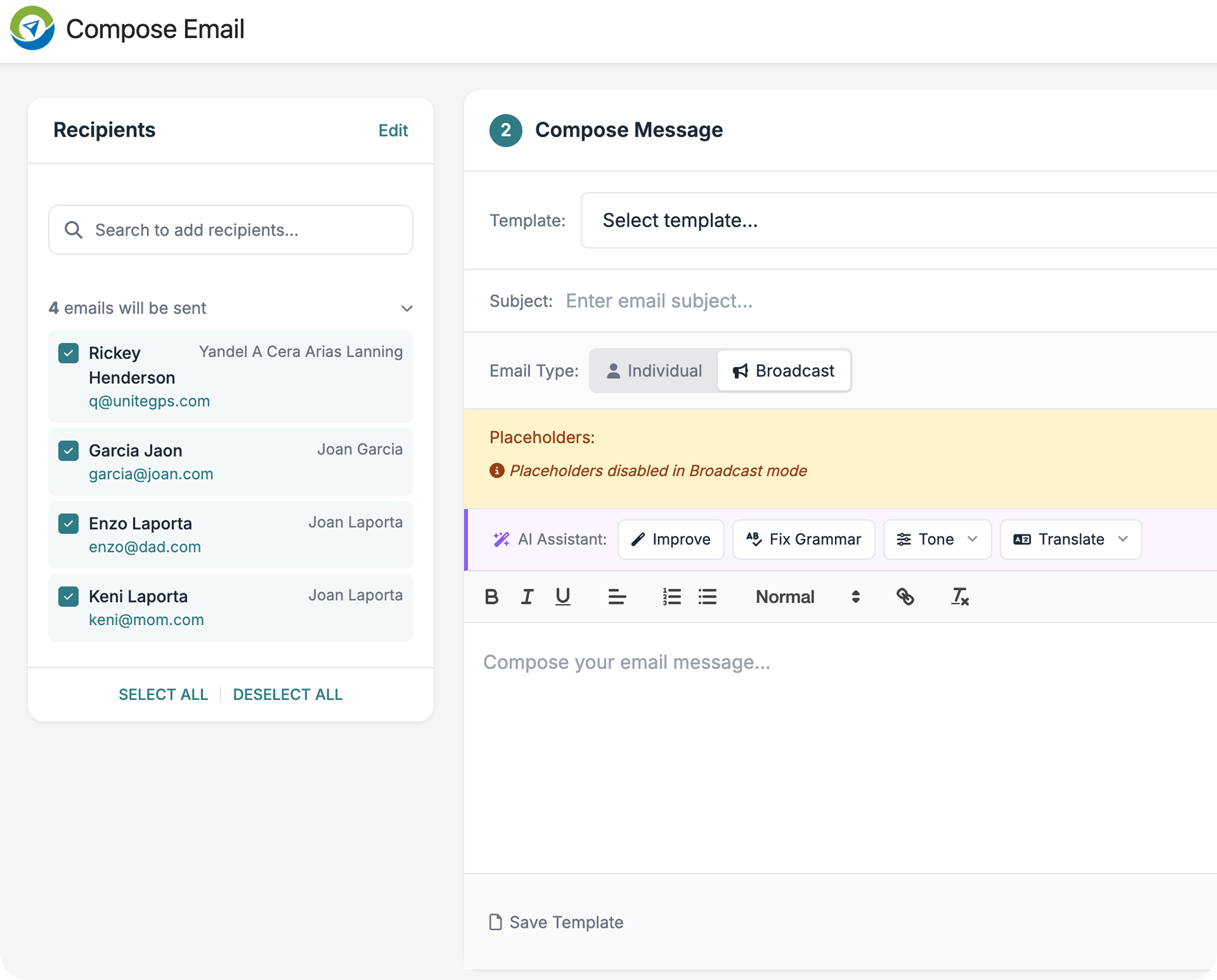Insert a link with the chain icon
The width and height of the screenshot is (1217, 980).
(905, 597)
